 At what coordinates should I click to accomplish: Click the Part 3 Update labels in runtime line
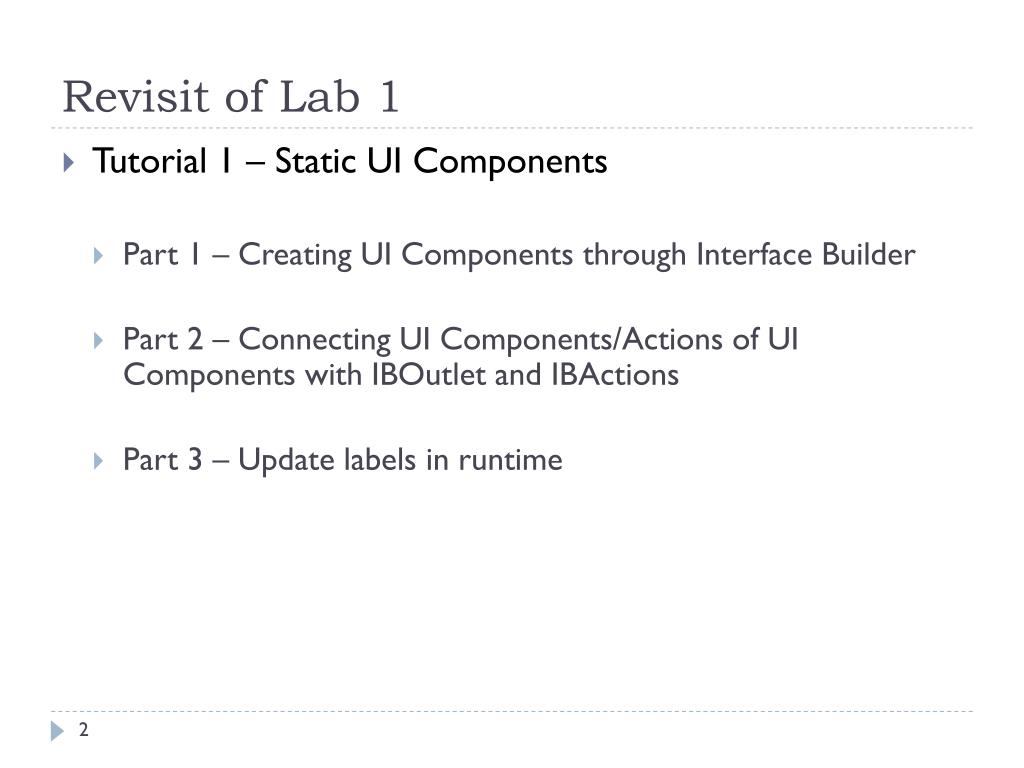343,460
